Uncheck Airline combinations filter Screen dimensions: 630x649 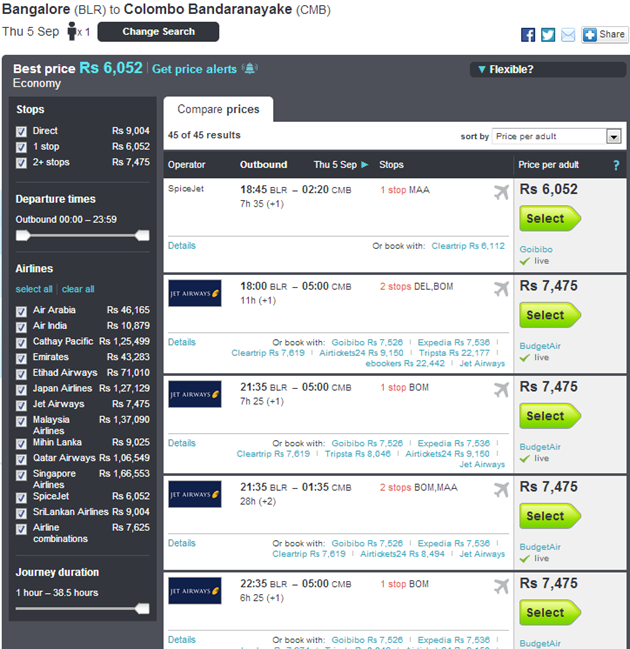coord(21,529)
